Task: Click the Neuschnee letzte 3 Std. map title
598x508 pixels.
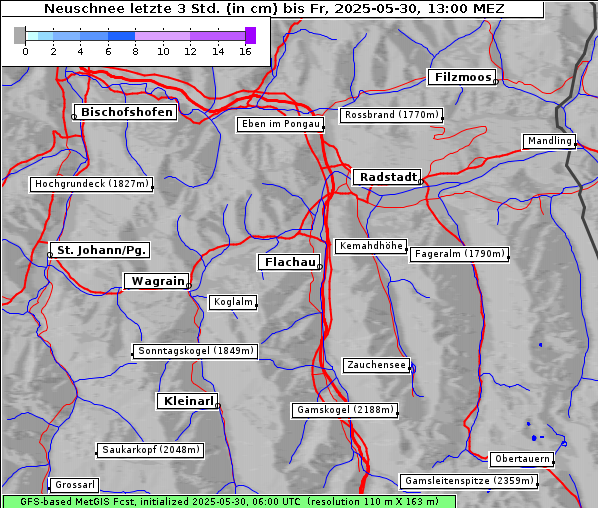Action: (274, 8)
